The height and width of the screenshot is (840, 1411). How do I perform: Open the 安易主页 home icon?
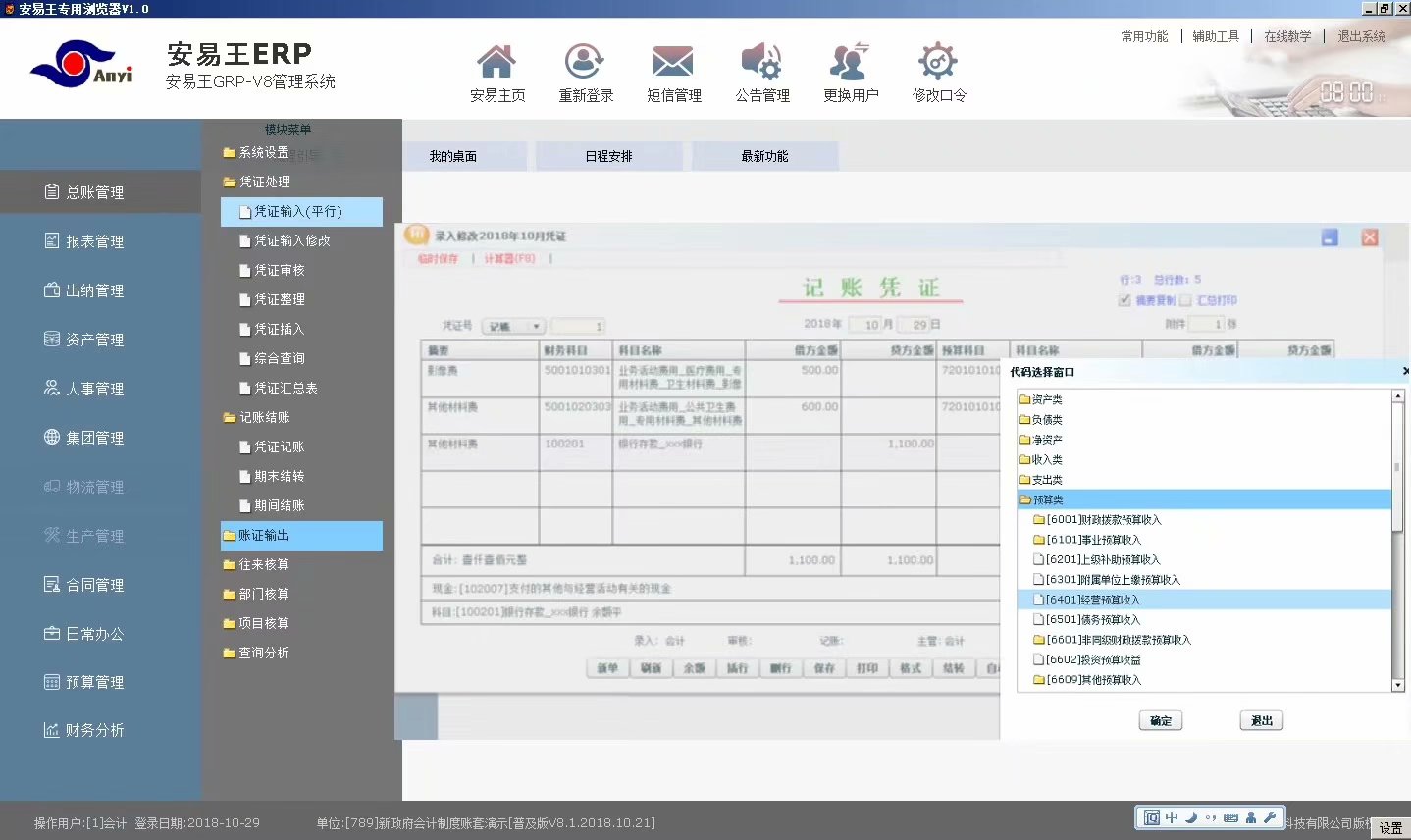[496, 62]
